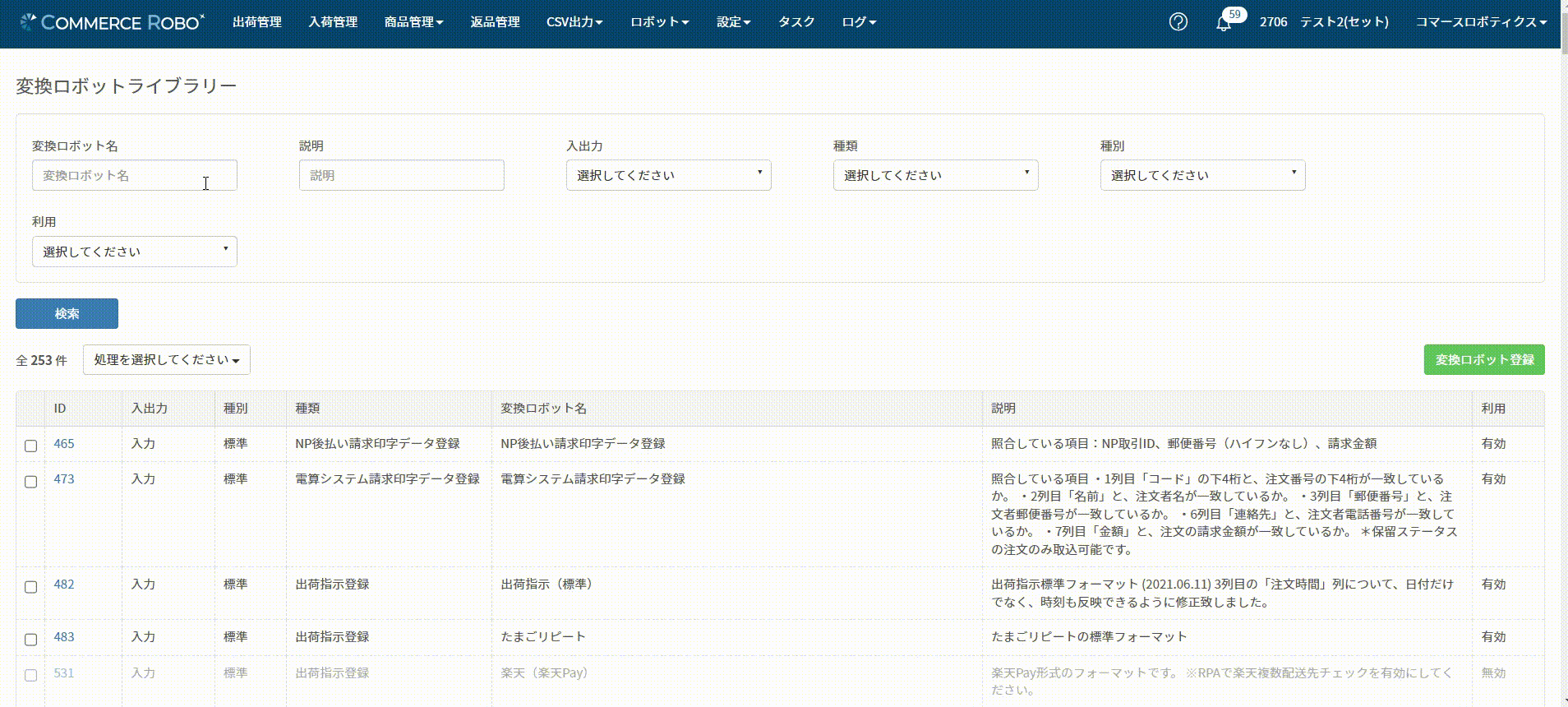Open the ID link 473
Image resolution: width=1568 pixels, height=707 pixels.
point(64,479)
